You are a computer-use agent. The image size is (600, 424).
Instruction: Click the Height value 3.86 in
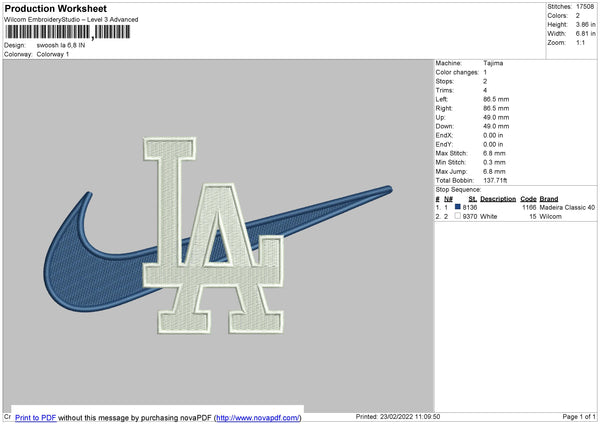[585, 24]
